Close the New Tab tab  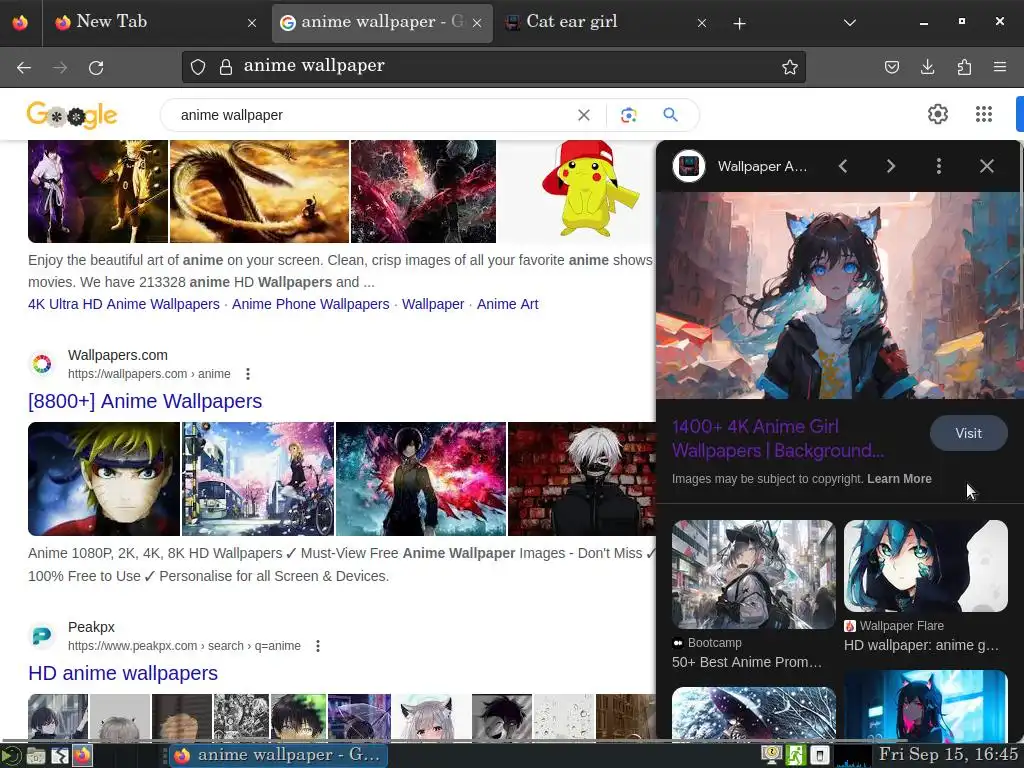click(251, 23)
